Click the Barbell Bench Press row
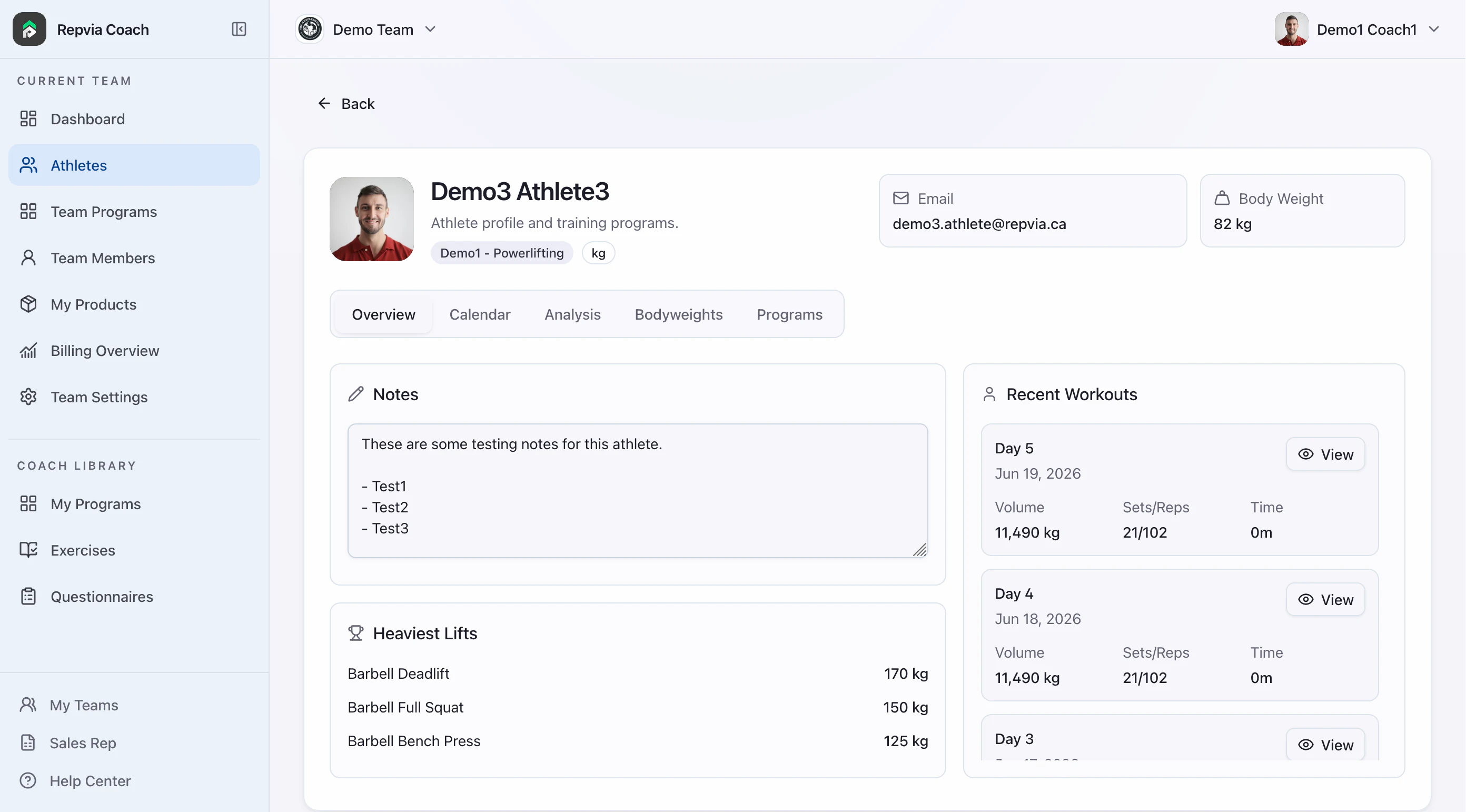 tap(638, 741)
